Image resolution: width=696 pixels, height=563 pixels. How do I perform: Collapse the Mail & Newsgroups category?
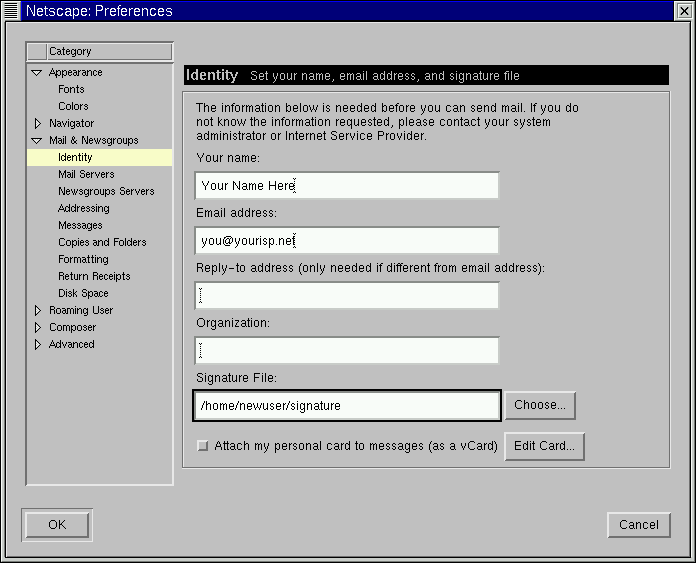(37, 141)
